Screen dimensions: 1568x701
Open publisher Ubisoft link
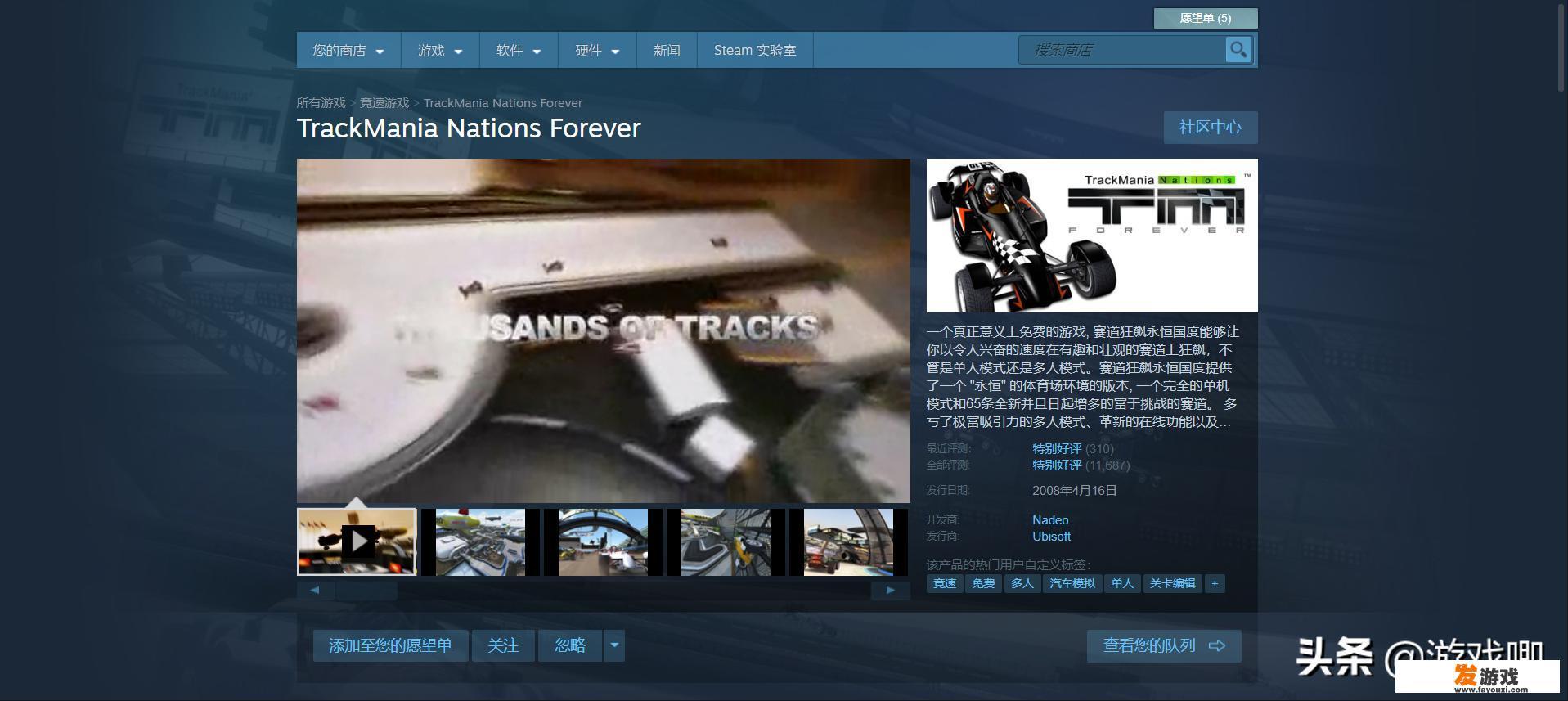pos(1051,537)
